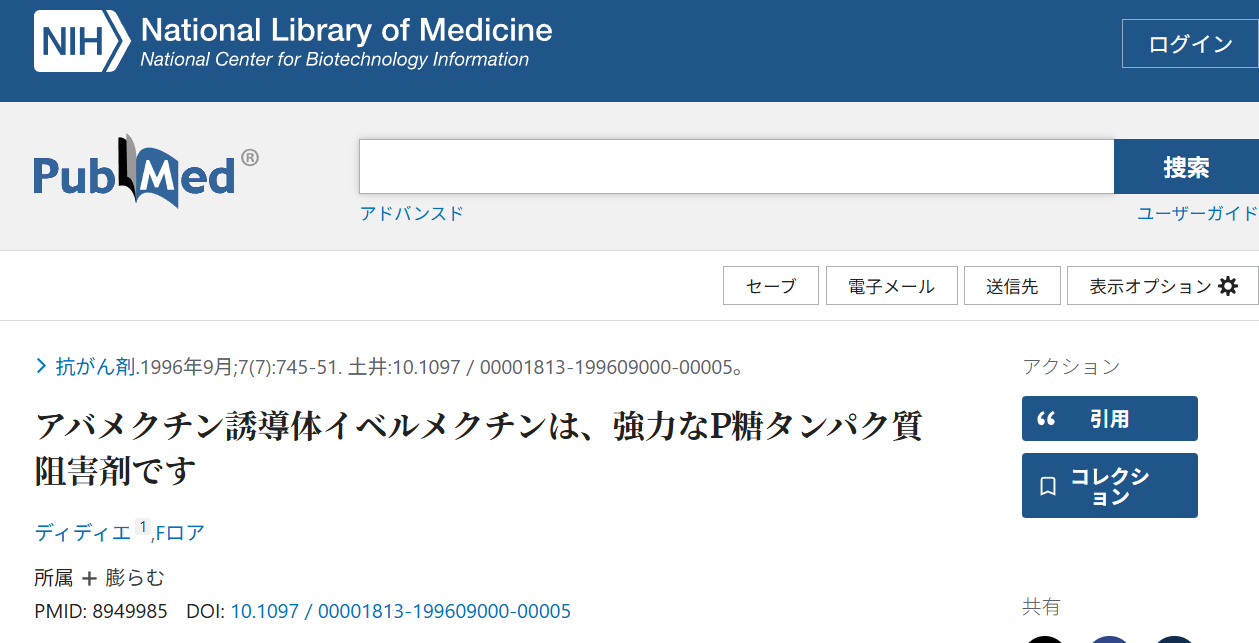
Task: Open author affiliation superscript 1
Action: [x=142, y=527]
